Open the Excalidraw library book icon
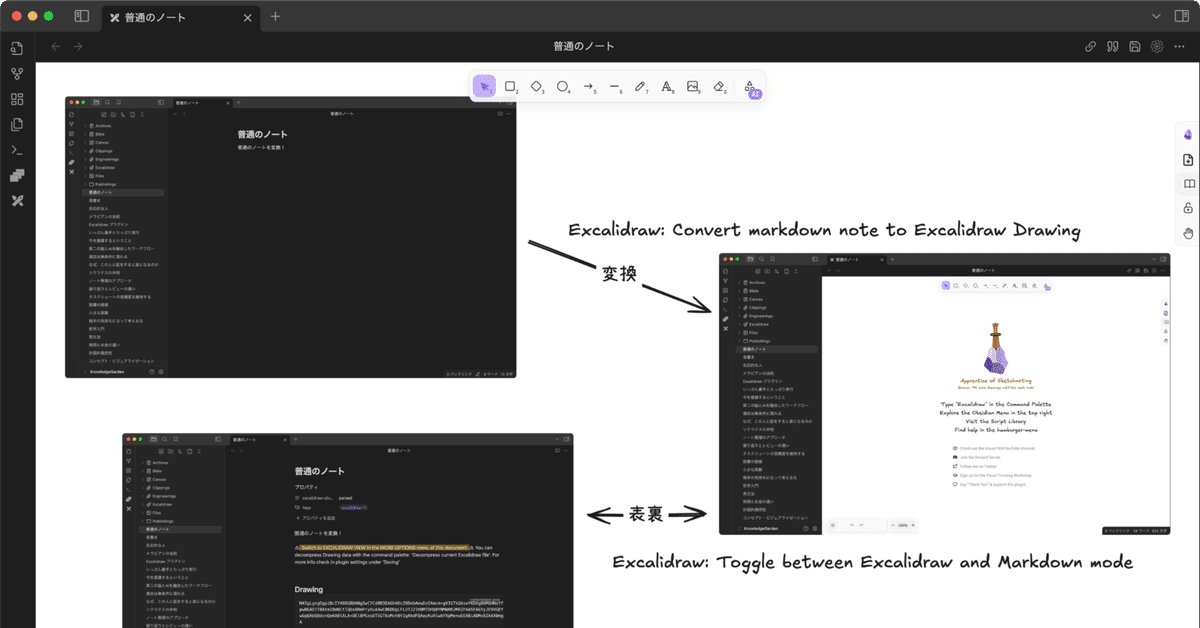The height and width of the screenshot is (628, 1200). (1188, 184)
